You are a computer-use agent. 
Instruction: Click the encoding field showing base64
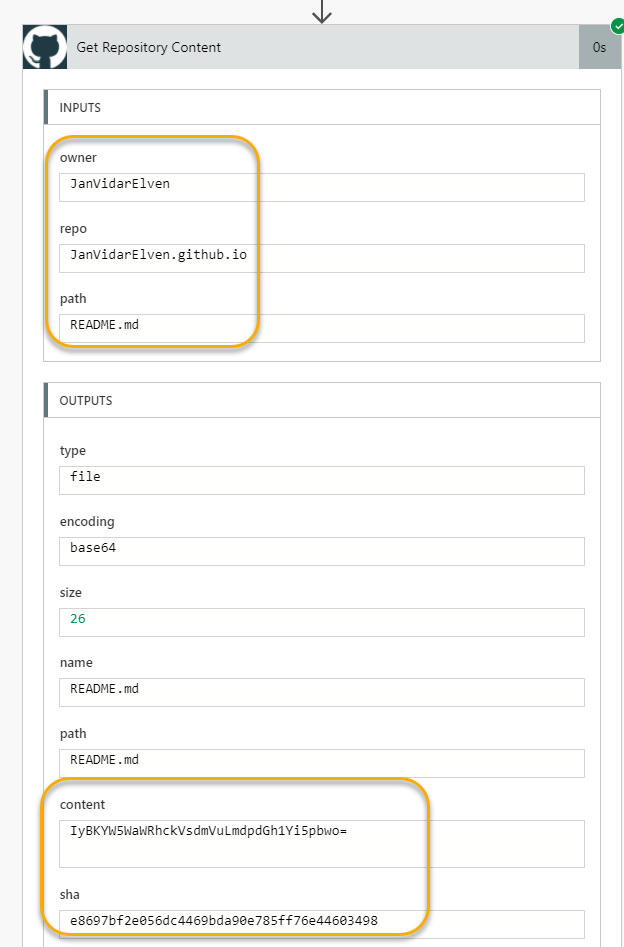[322, 551]
